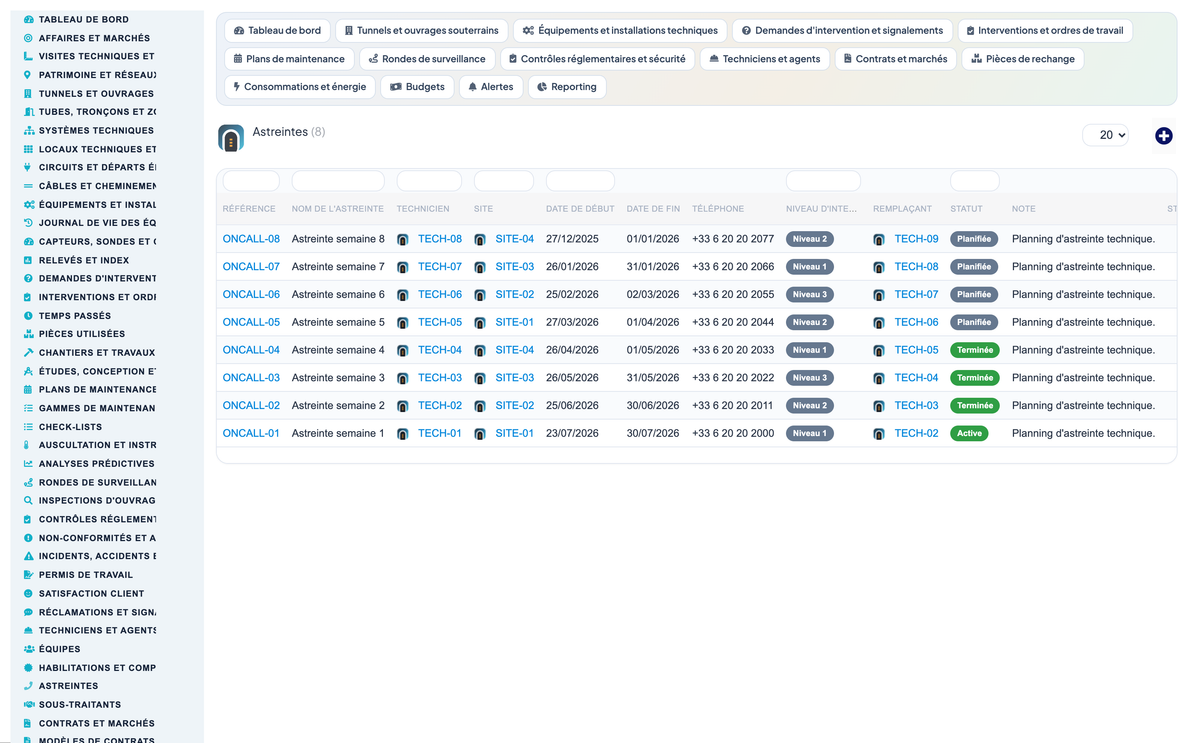The image size is (1200, 743).
Task: Open Interventions et ordres de travail tab
Action: pyautogui.click(x=1045, y=31)
